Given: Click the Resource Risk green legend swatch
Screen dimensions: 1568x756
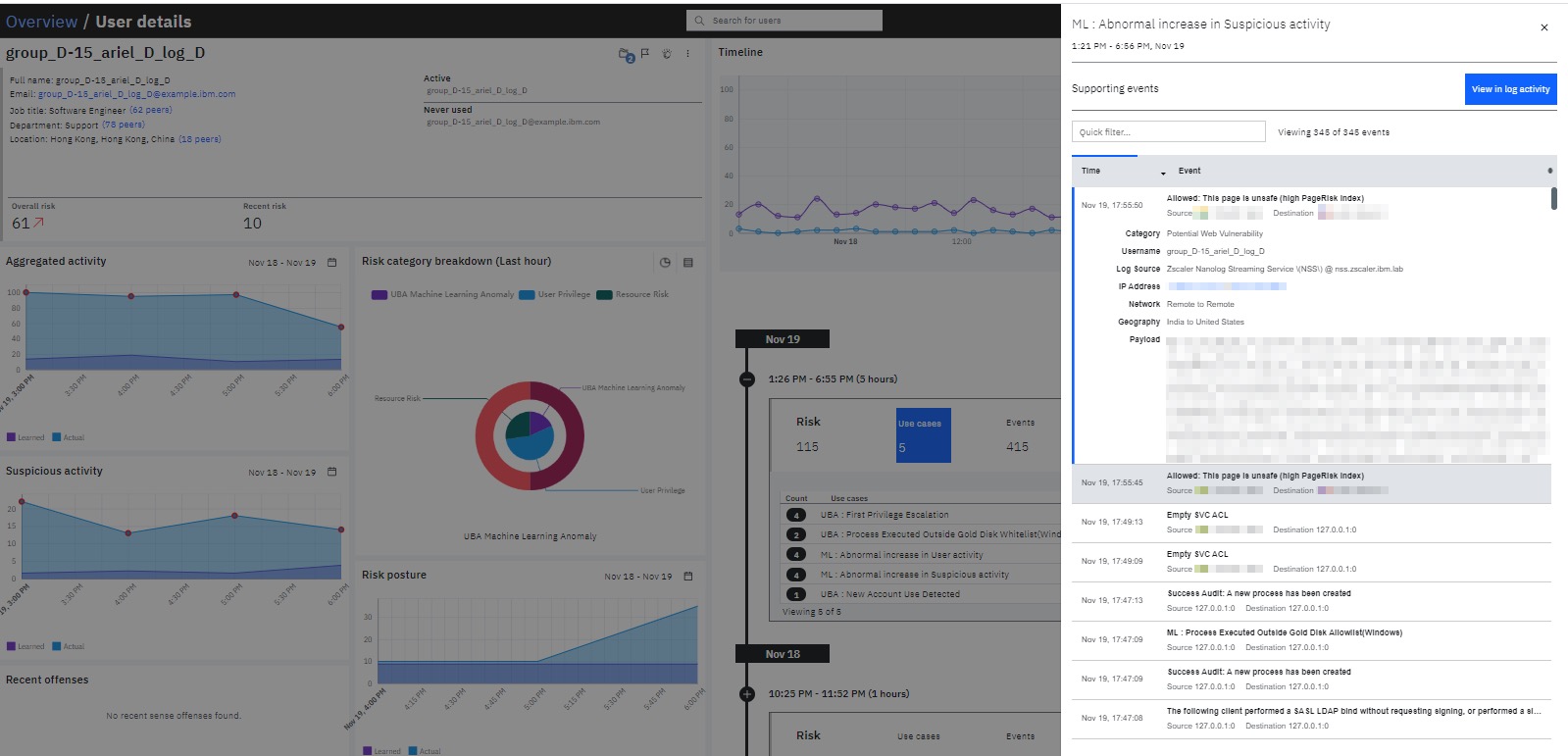Looking at the screenshot, I should tap(604, 295).
